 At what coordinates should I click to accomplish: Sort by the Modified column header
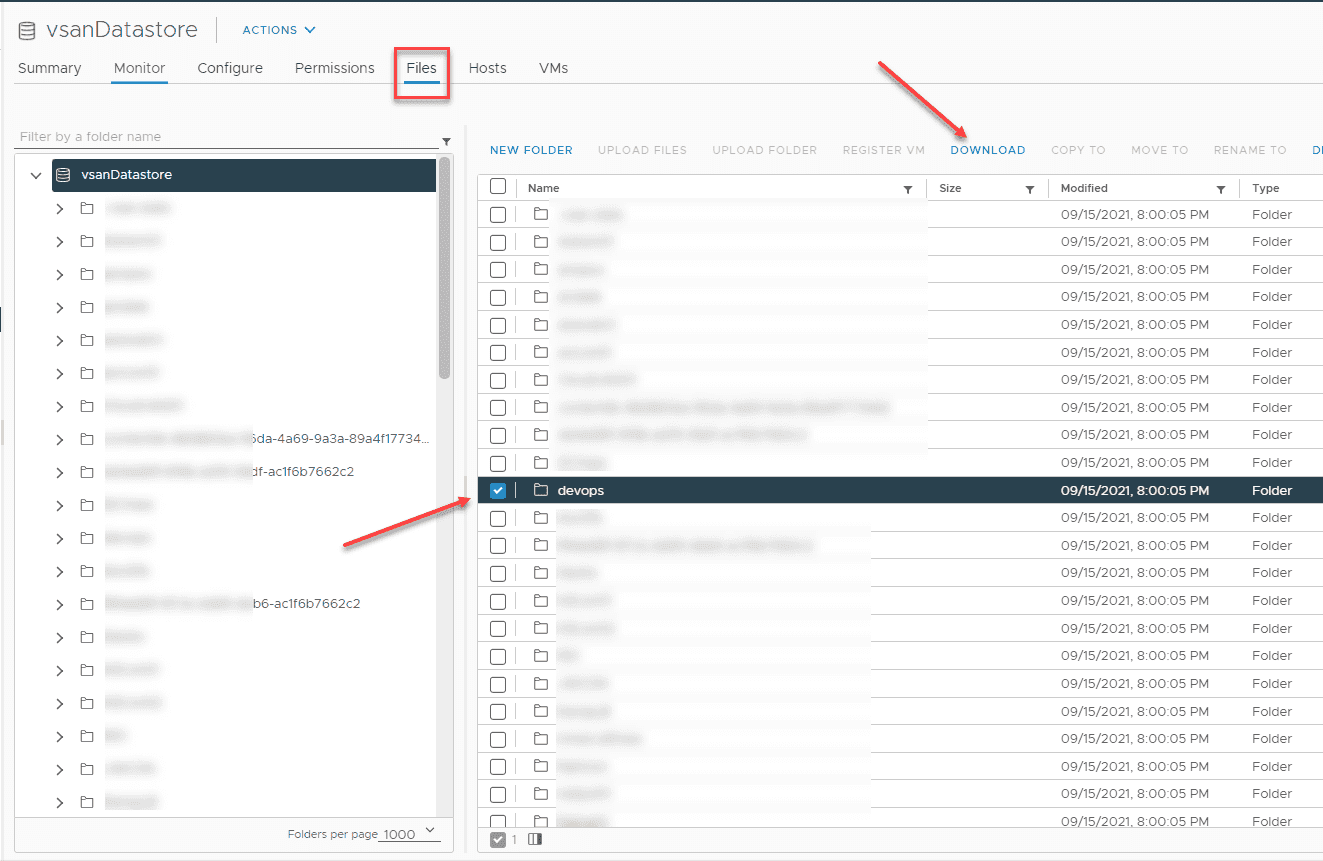(1084, 188)
